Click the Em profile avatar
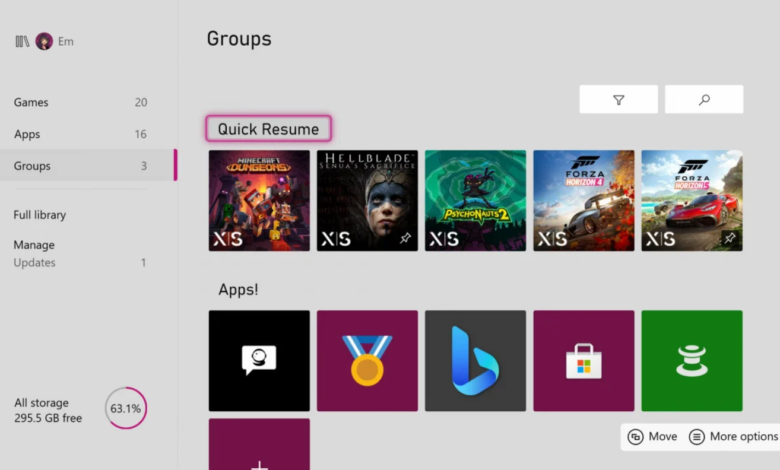The width and height of the screenshot is (780, 470). [44, 41]
